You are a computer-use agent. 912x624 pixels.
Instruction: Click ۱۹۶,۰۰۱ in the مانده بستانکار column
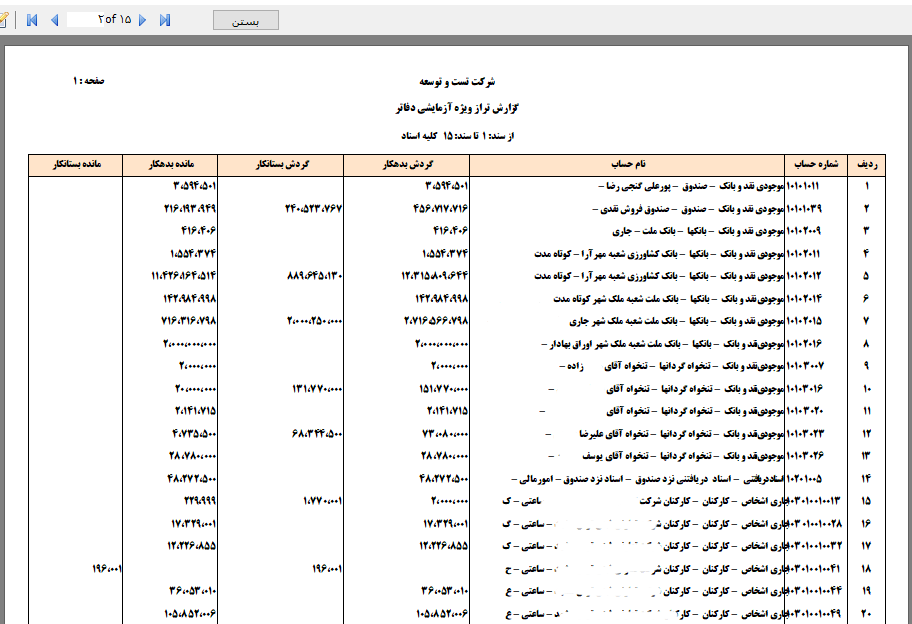[107, 569]
